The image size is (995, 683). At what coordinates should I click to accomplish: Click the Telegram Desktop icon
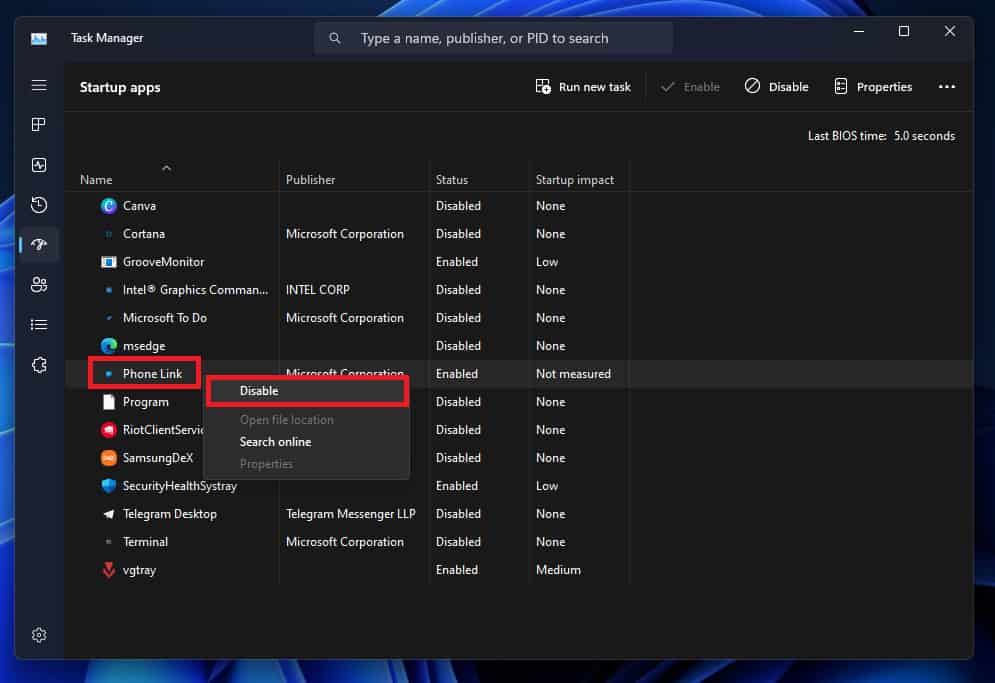tap(109, 514)
